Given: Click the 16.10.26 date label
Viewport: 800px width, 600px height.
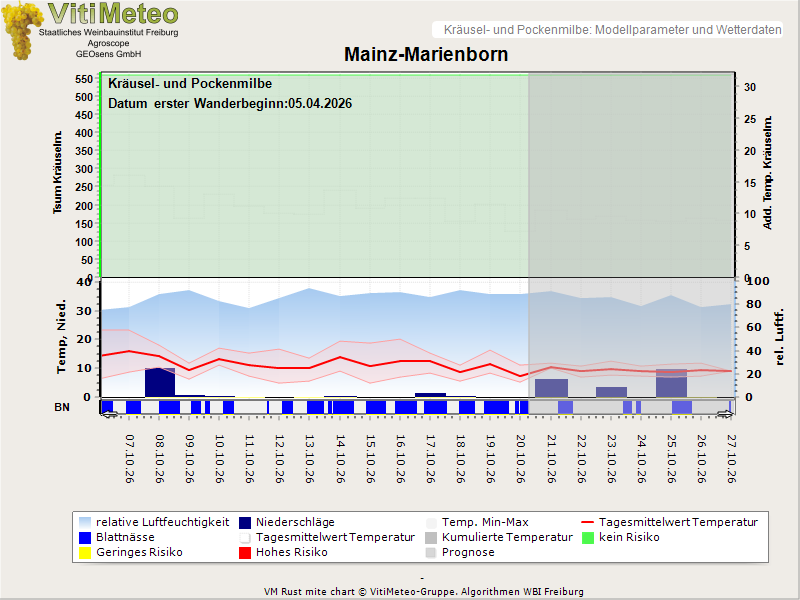Looking at the screenshot, I should click(x=400, y=459).
